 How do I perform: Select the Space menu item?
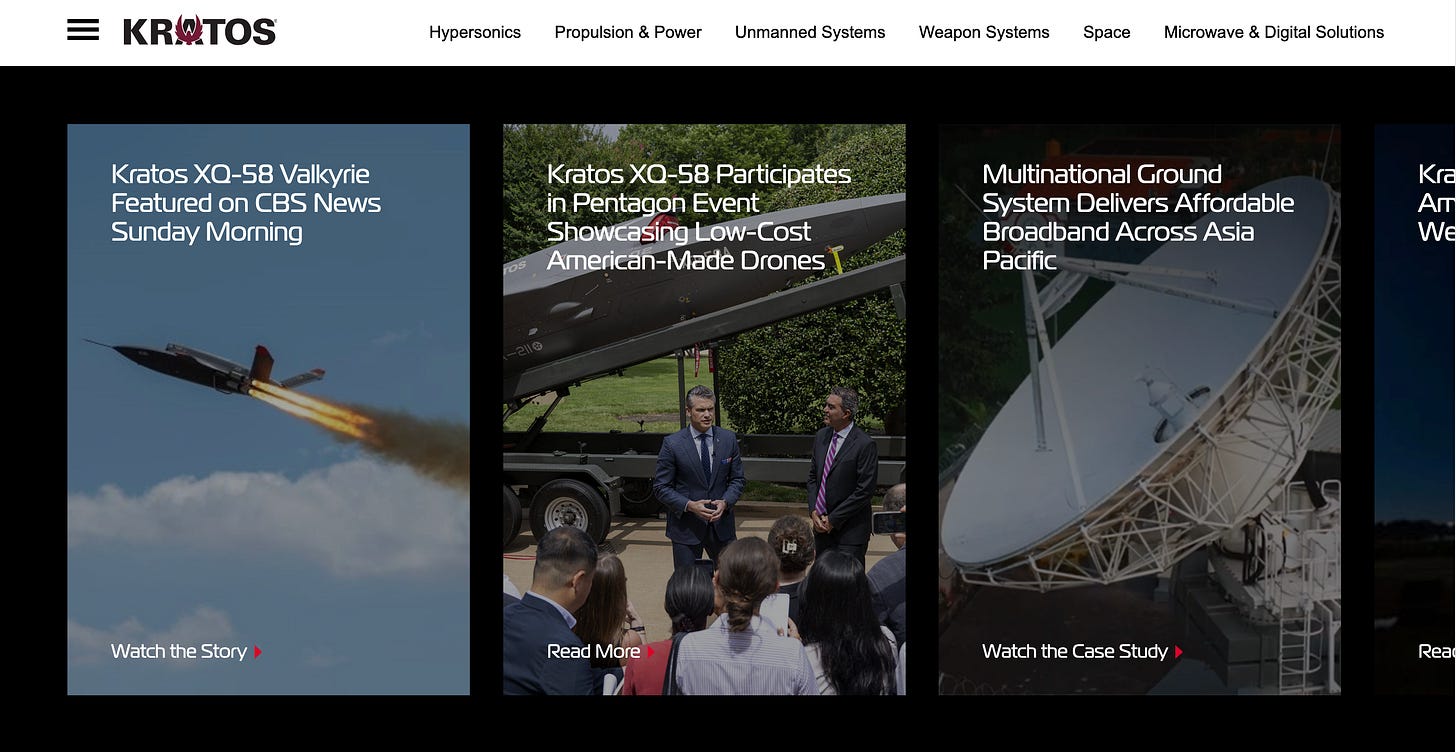pos(1106,32)
